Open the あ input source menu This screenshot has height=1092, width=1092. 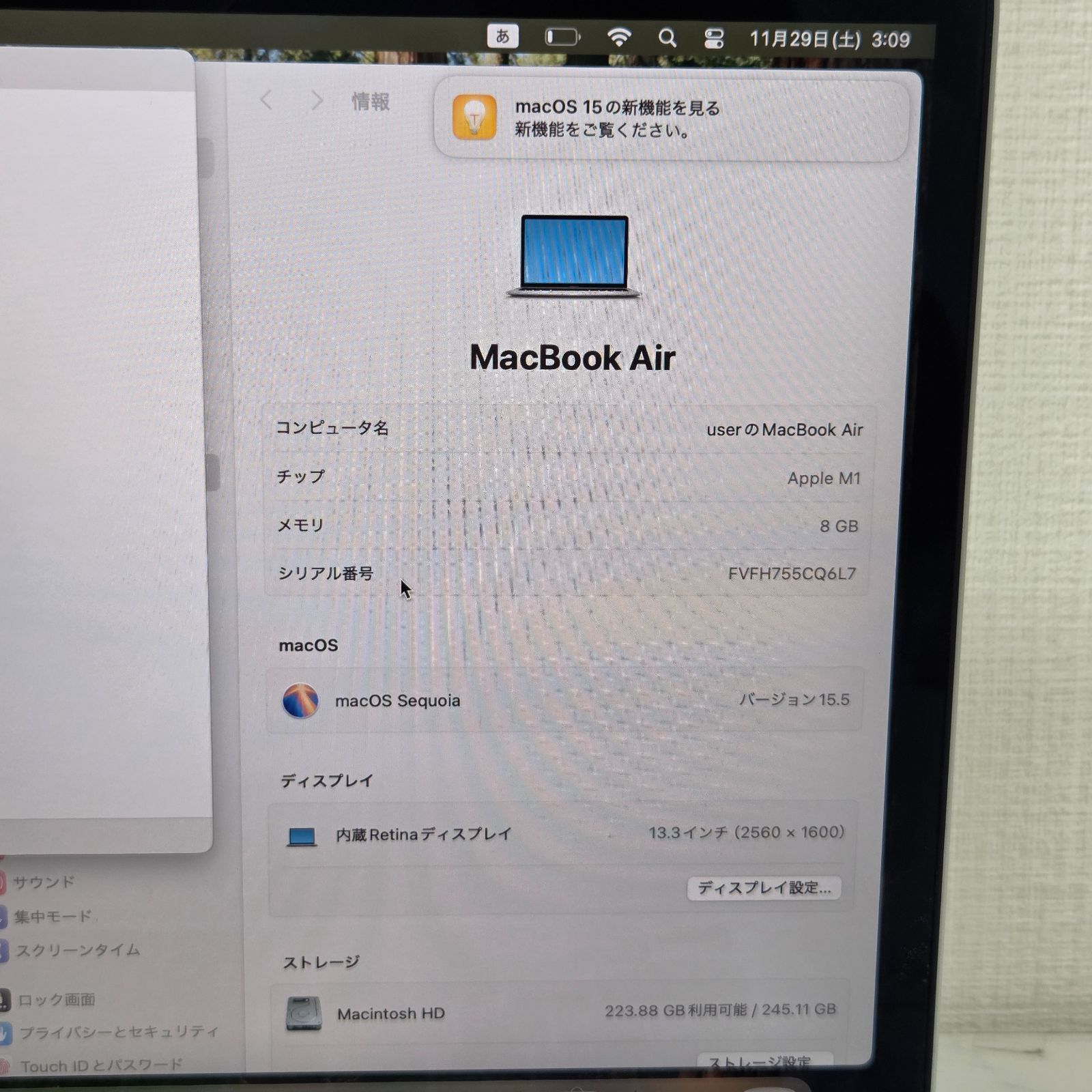click(502, 36)
